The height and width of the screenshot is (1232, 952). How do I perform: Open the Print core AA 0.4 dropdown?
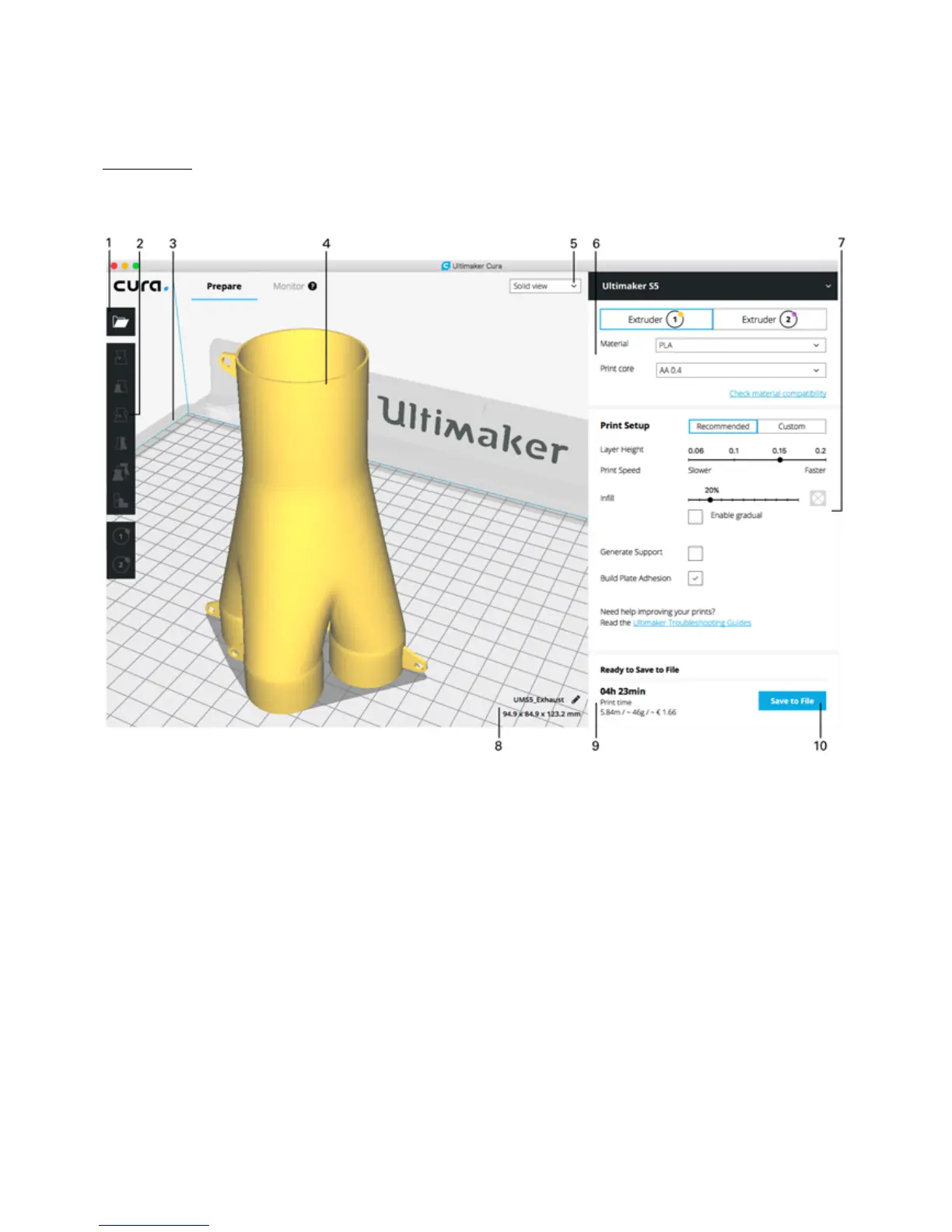[740, 370]
